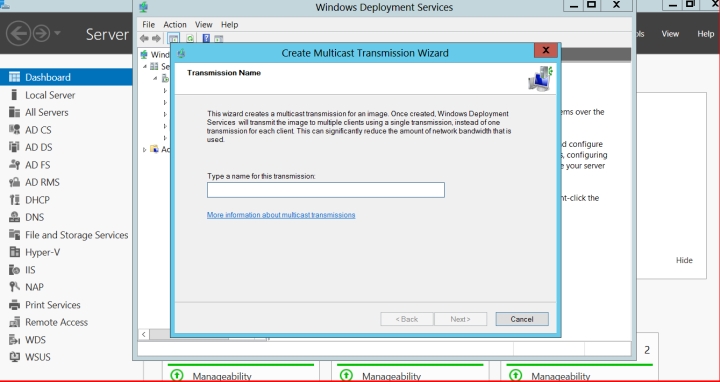The width and height of the screenshot is (720, 382).
Task: Expand the Active Directory tree node arrow
Action: pyautogui.click(x=145, y=150)
